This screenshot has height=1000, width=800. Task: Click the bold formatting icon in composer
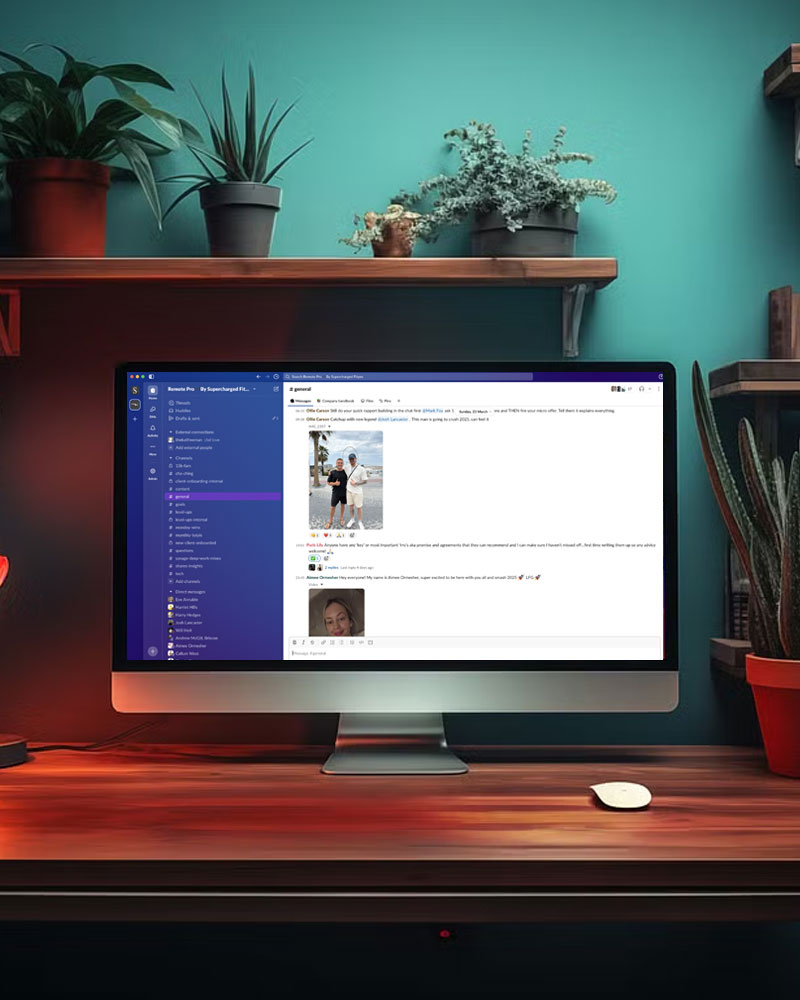point(294,642)
